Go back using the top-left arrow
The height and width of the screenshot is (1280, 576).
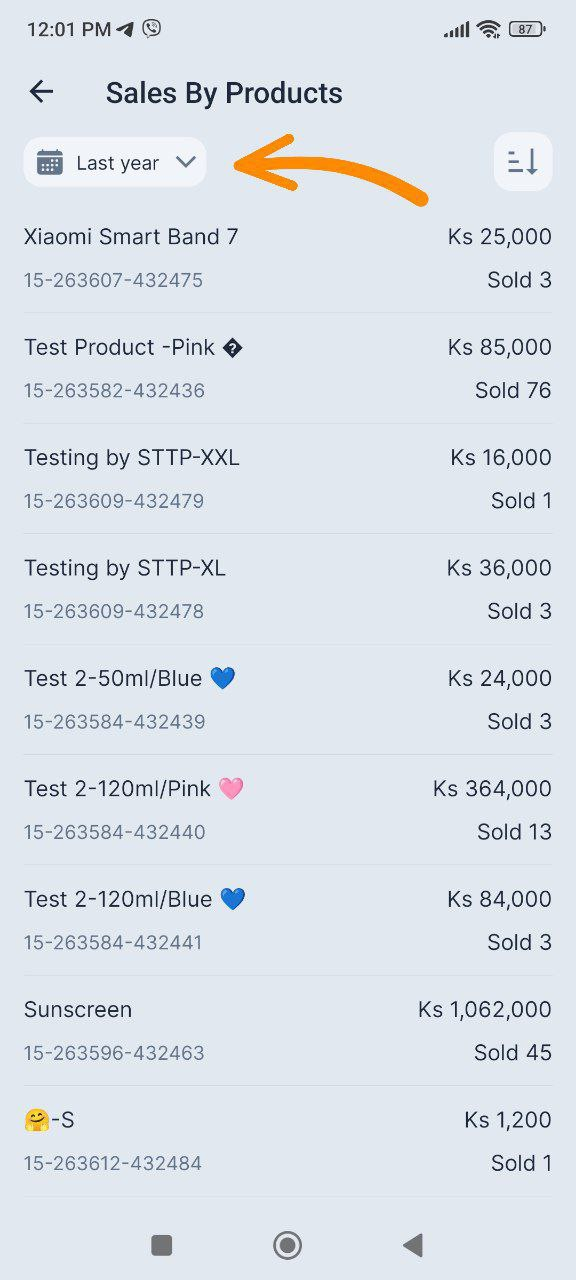pos(41,92)
